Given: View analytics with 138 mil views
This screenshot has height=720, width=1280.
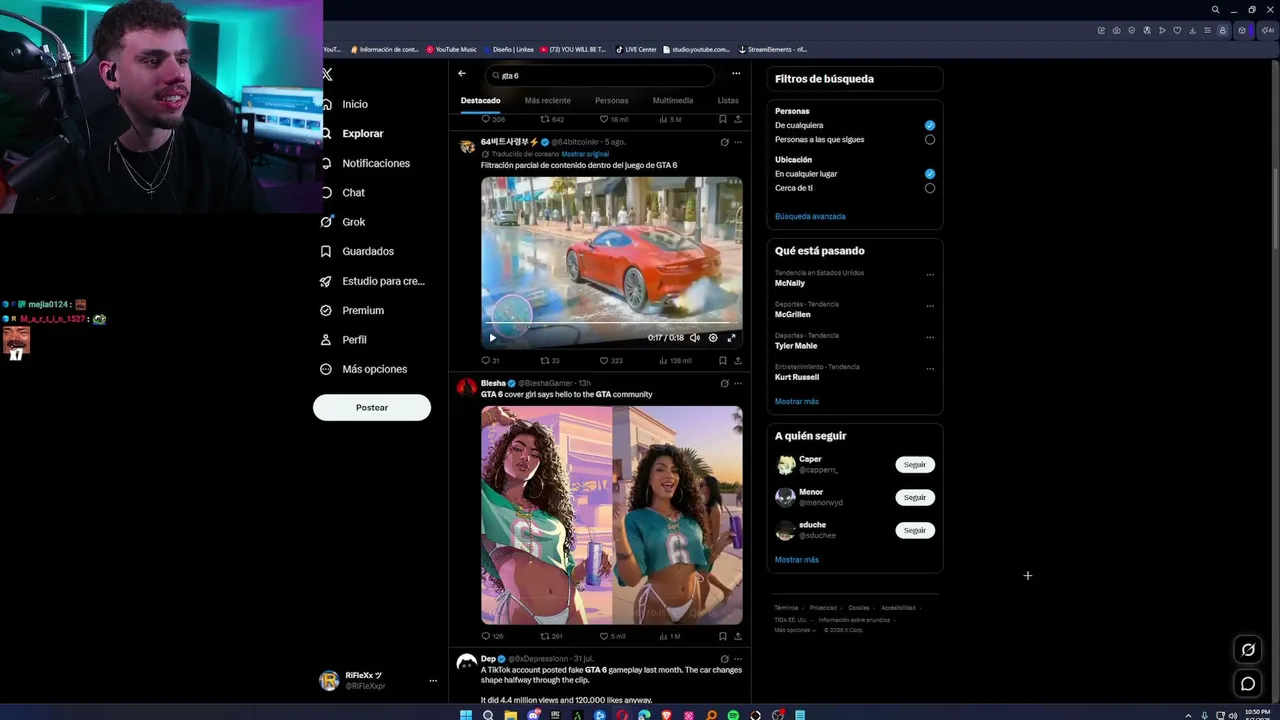Looking at the screenshot, I should coord(674,360).
